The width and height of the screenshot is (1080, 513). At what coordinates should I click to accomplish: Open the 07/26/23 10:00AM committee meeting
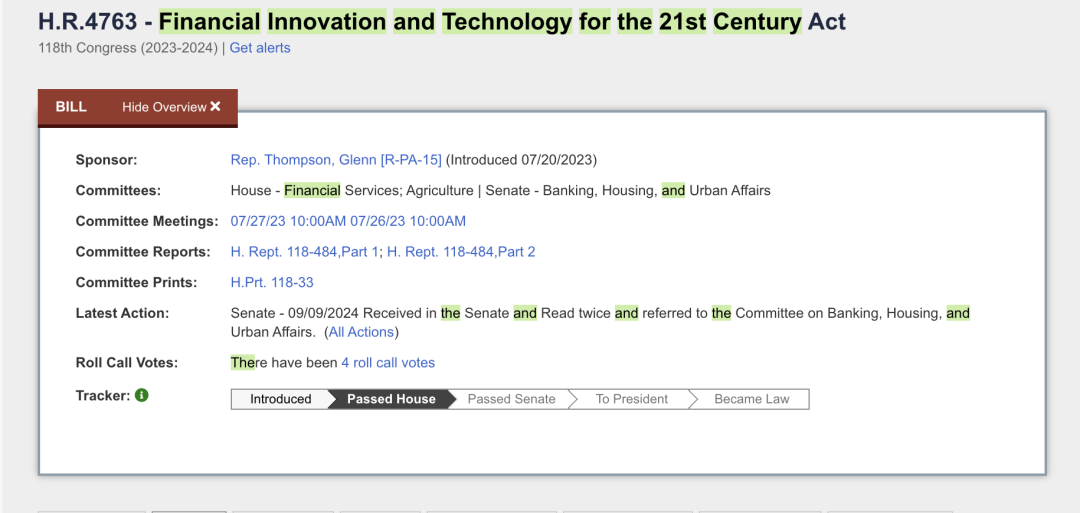coord(408,221)
